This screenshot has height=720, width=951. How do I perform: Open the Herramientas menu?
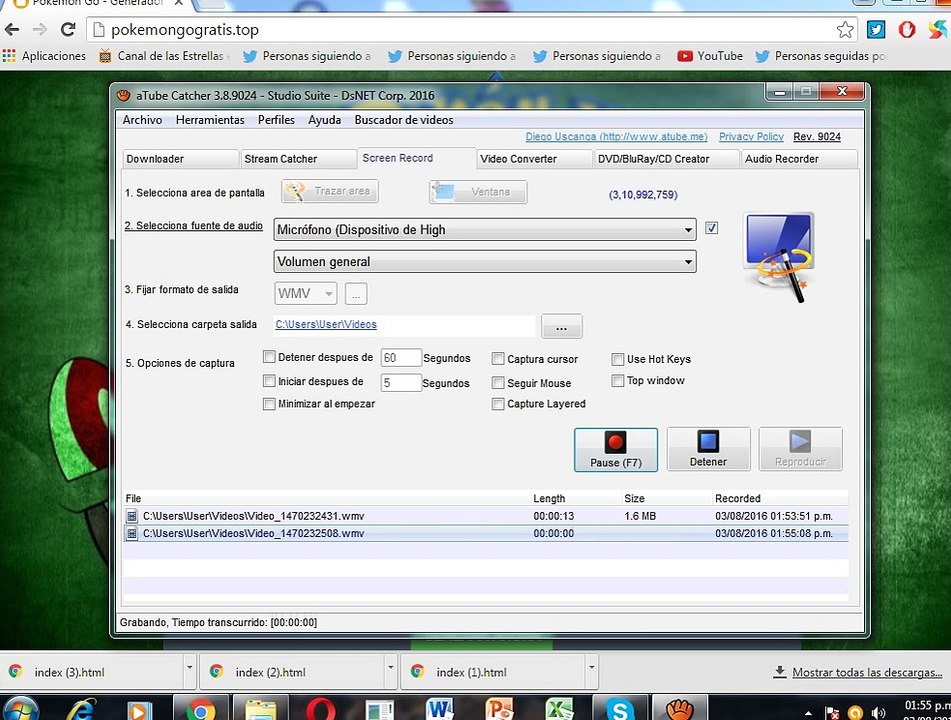[210, 120]
